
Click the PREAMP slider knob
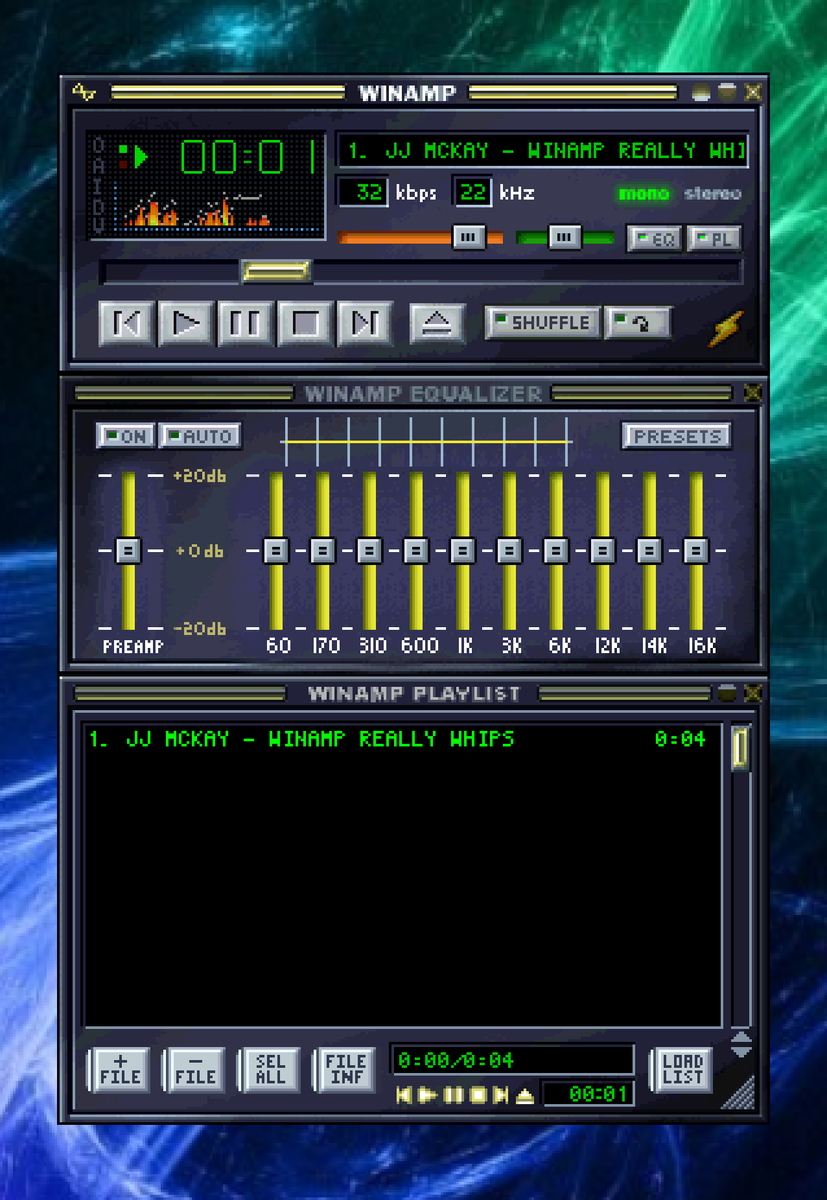coord(127,550)
